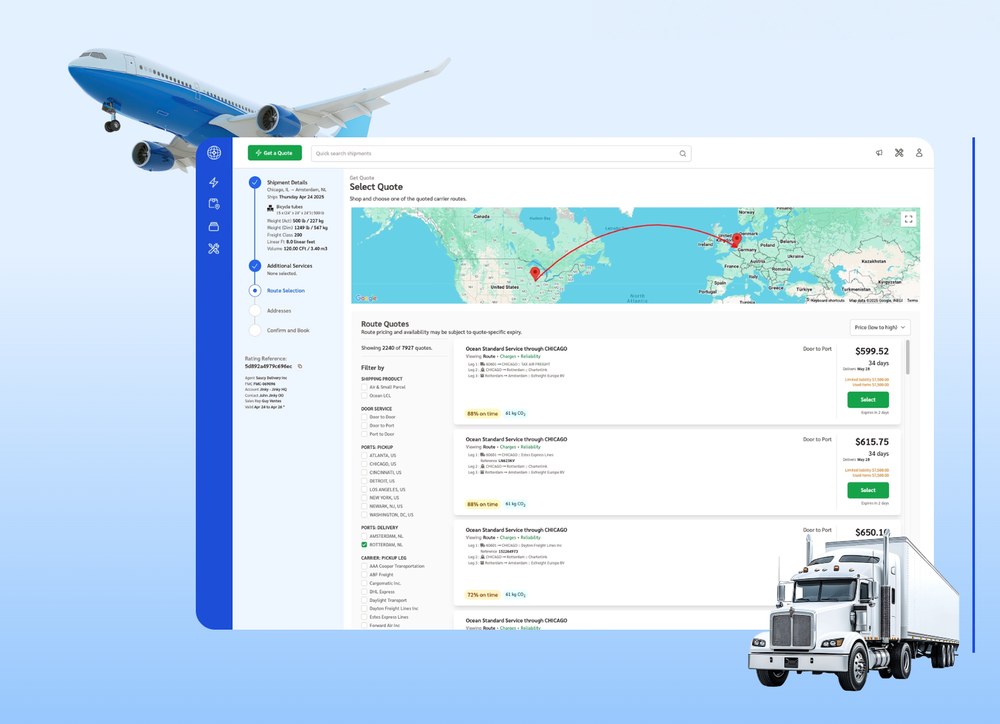Click the archive box icon in the left sidebar
The image size is (1000, 724).
(213, 227)
